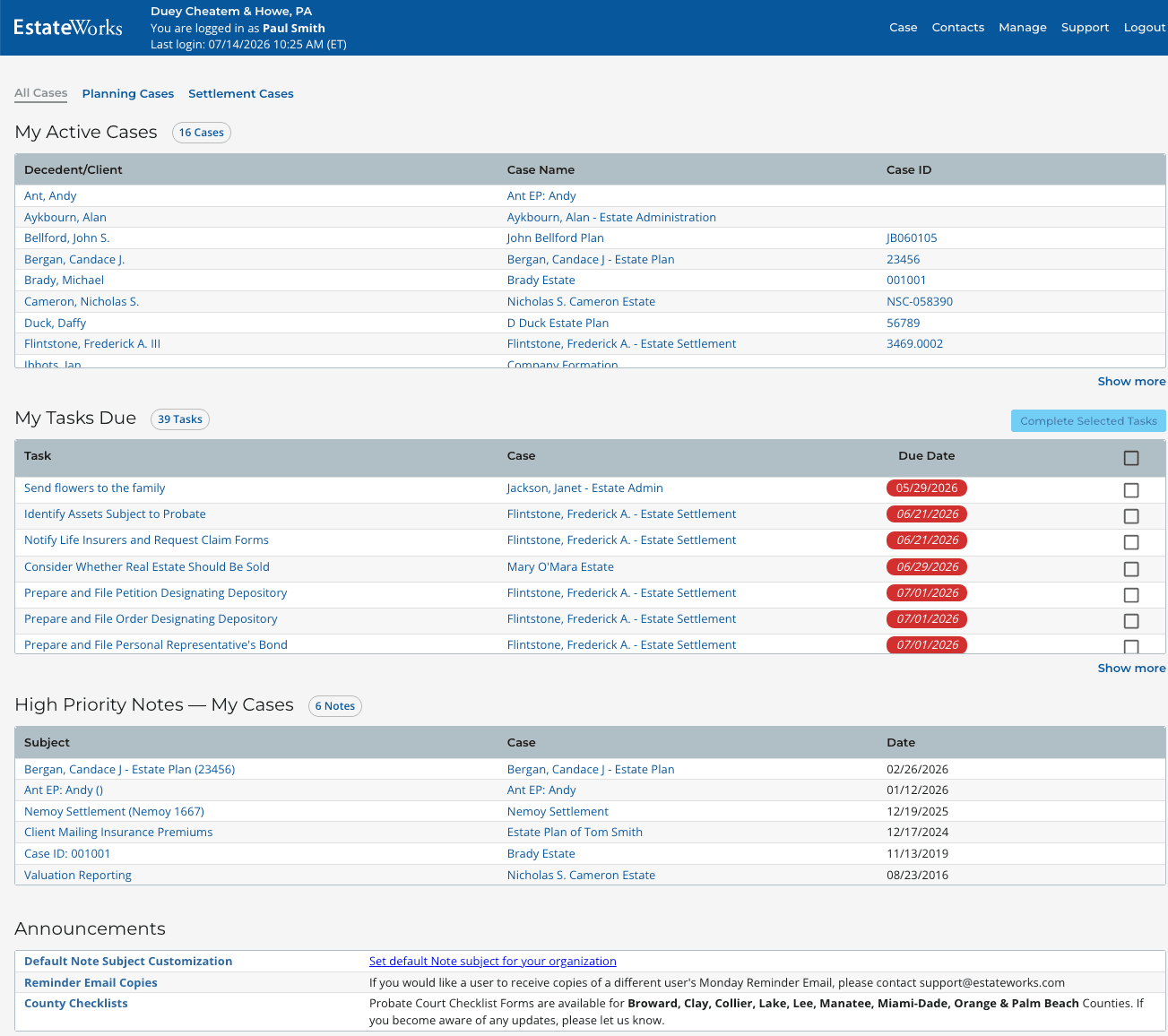The height and width of the screenshot is (1036, 1168).
Task: Open Nemoy Settlement case link
Action: coord(558,811)
